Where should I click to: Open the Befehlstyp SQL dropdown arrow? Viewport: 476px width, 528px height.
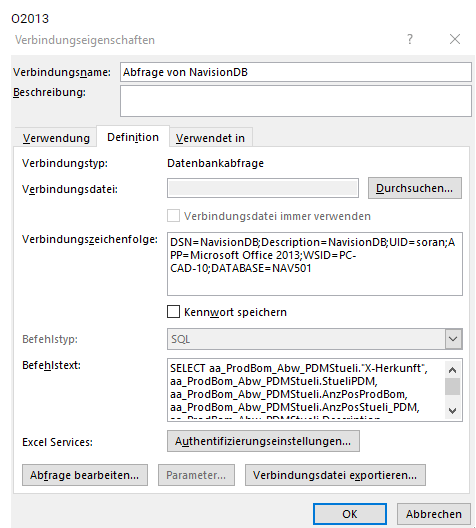[453, 339]
